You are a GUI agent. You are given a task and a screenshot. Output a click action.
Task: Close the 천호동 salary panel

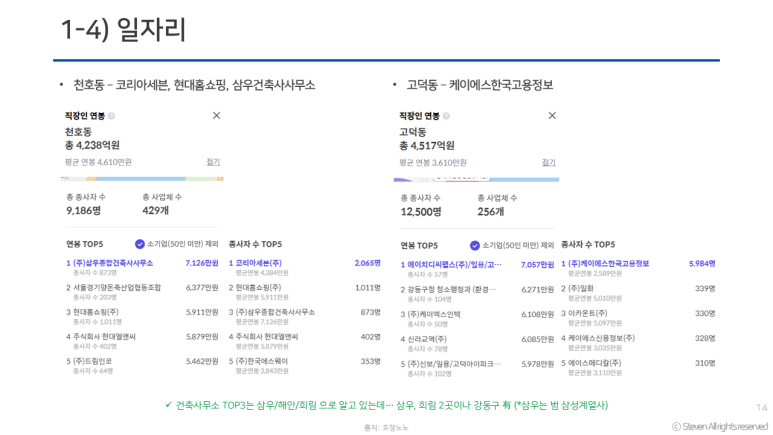(216, 115)
